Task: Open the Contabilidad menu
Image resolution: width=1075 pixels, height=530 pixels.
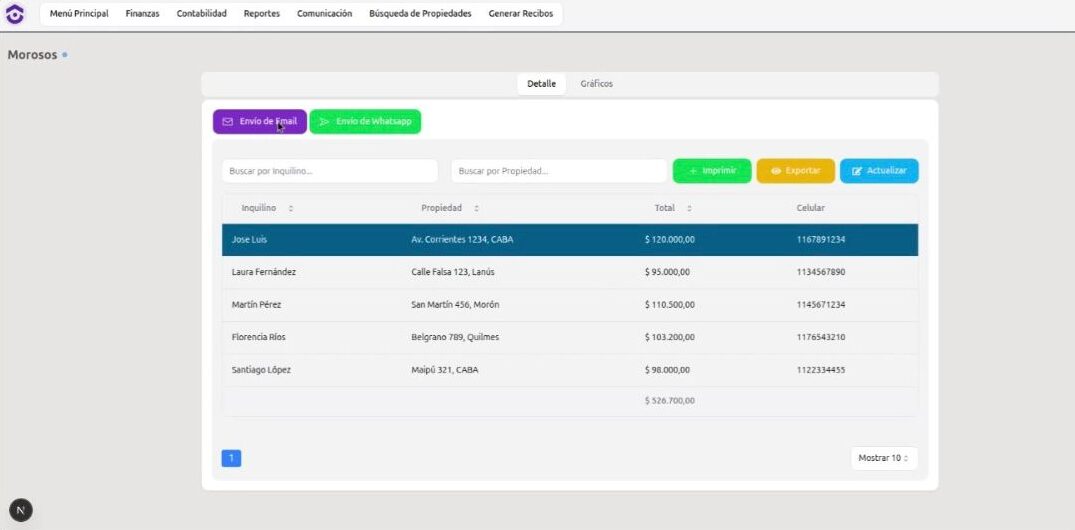Action: coord(202,14)
